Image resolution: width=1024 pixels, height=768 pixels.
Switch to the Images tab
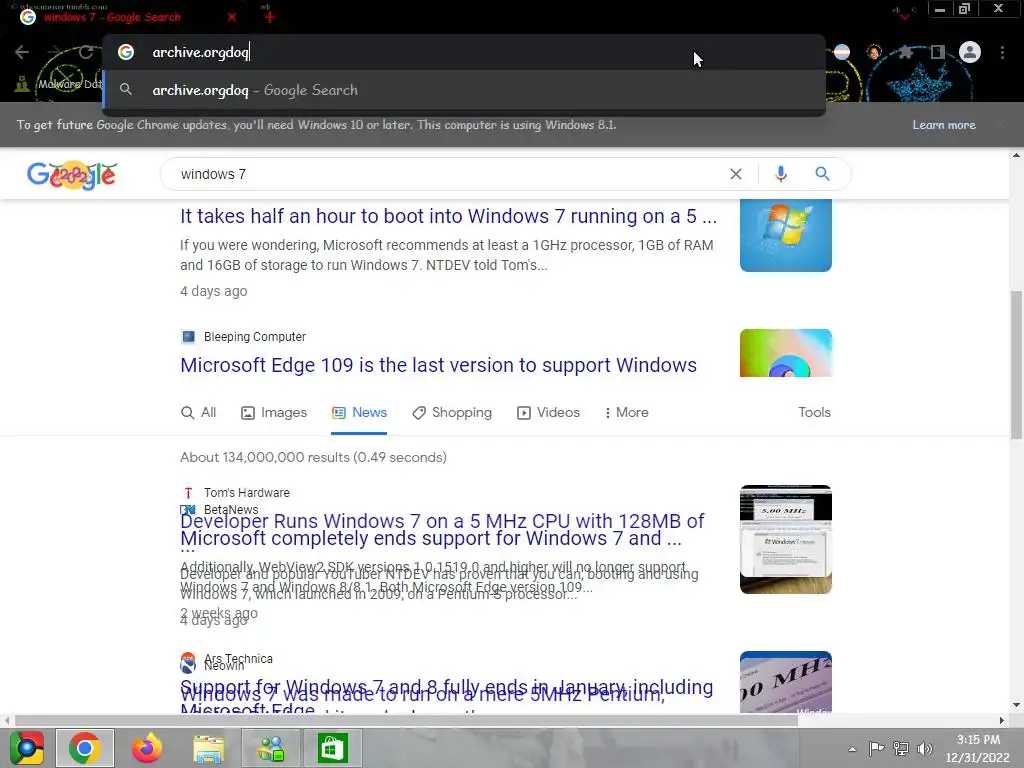pos(274,413)
